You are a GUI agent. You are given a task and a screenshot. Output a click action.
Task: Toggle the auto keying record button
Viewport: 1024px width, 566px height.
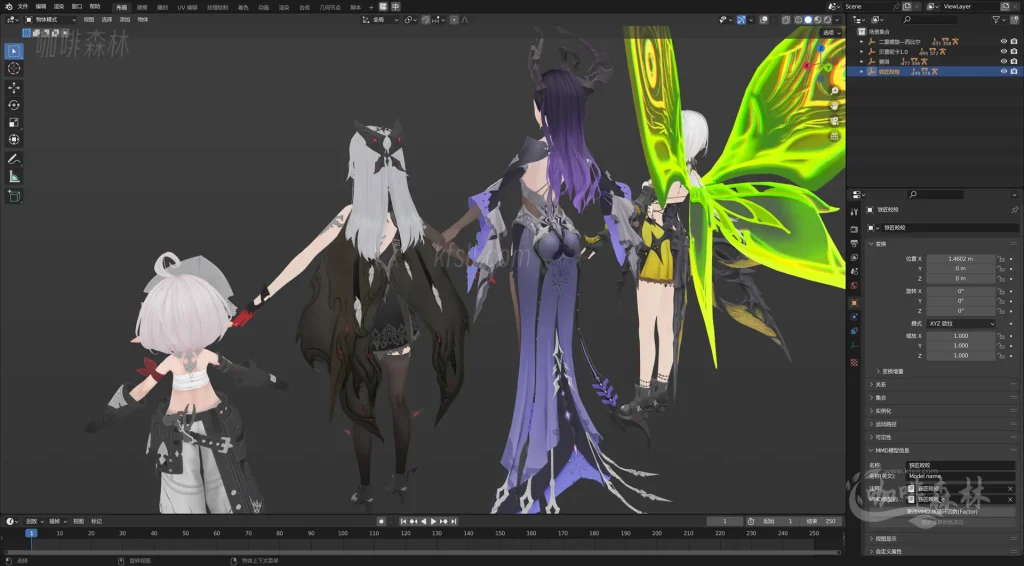[x=381, y=521]
